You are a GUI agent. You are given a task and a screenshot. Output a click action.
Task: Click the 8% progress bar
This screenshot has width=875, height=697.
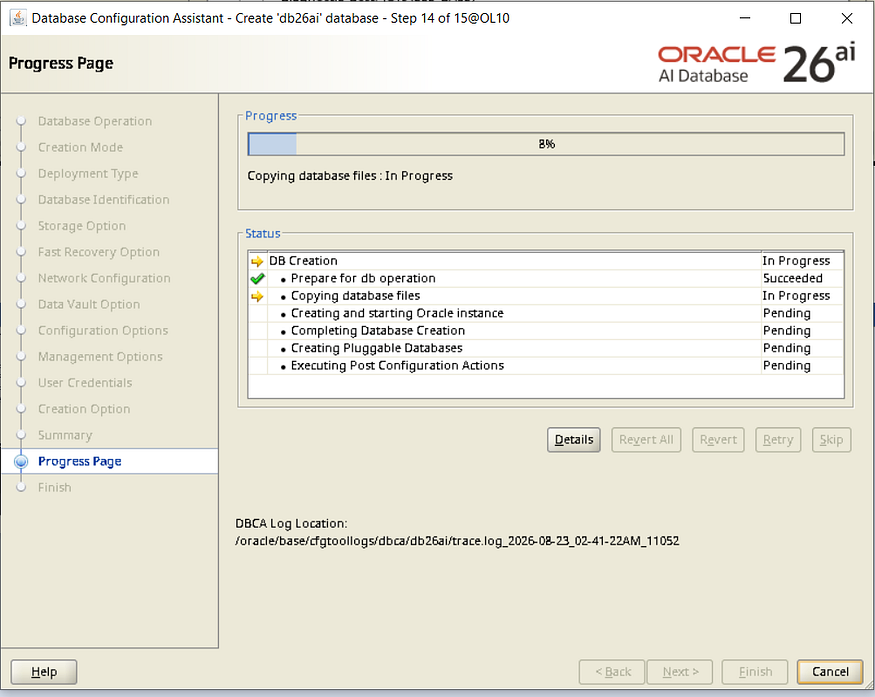coord(546,144)
